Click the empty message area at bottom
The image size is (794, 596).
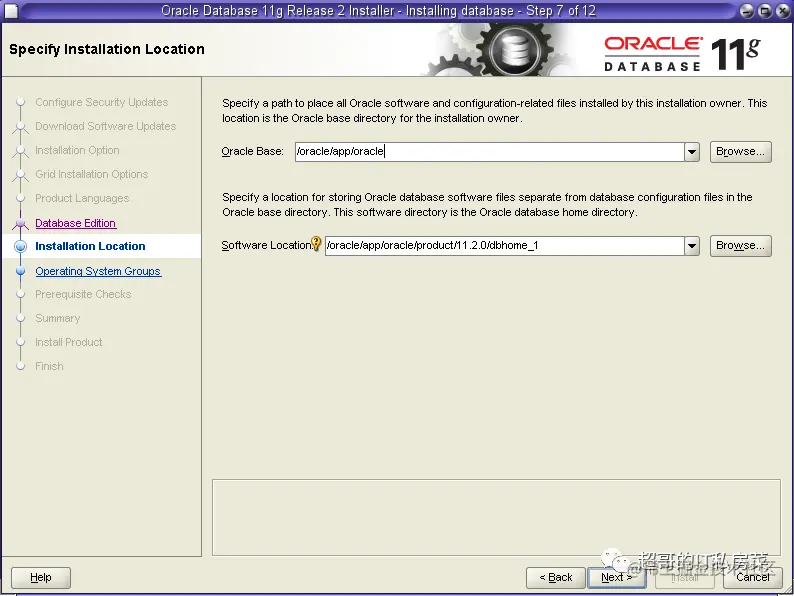pos(496,518)
